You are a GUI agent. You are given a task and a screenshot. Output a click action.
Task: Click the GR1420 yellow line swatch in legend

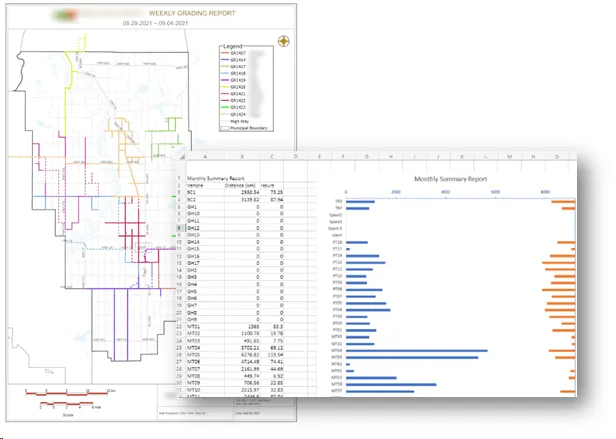click(225, 87)
